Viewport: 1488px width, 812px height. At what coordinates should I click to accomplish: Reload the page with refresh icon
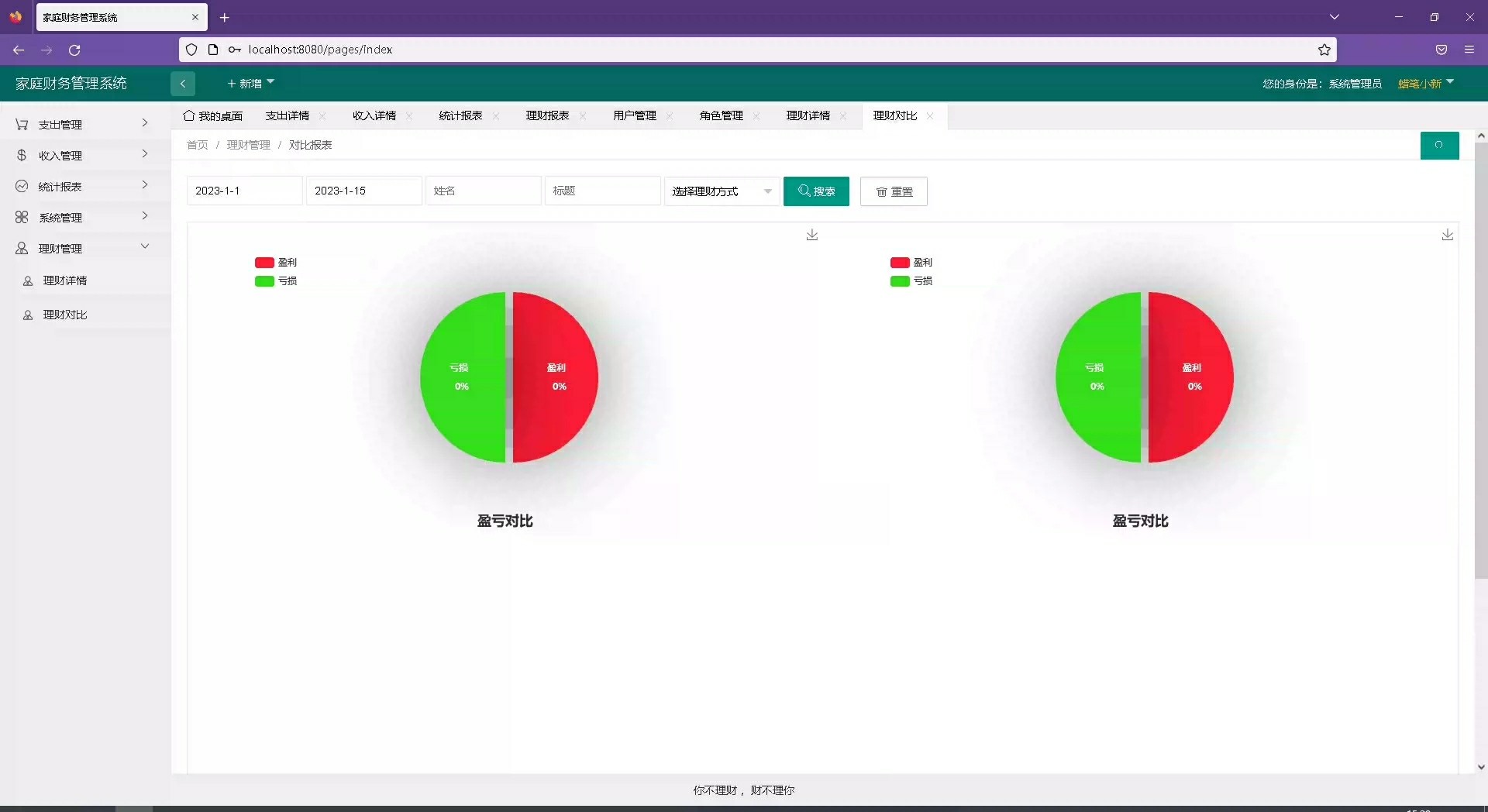click(74, 50)
